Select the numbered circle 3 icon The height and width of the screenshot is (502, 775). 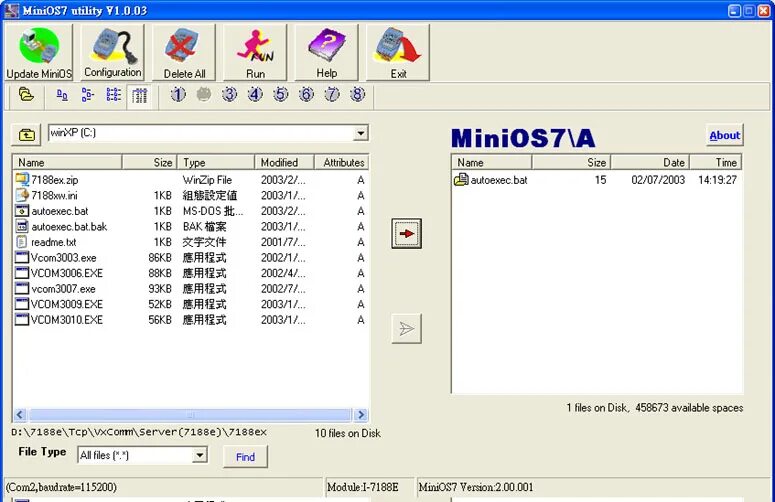229,94
